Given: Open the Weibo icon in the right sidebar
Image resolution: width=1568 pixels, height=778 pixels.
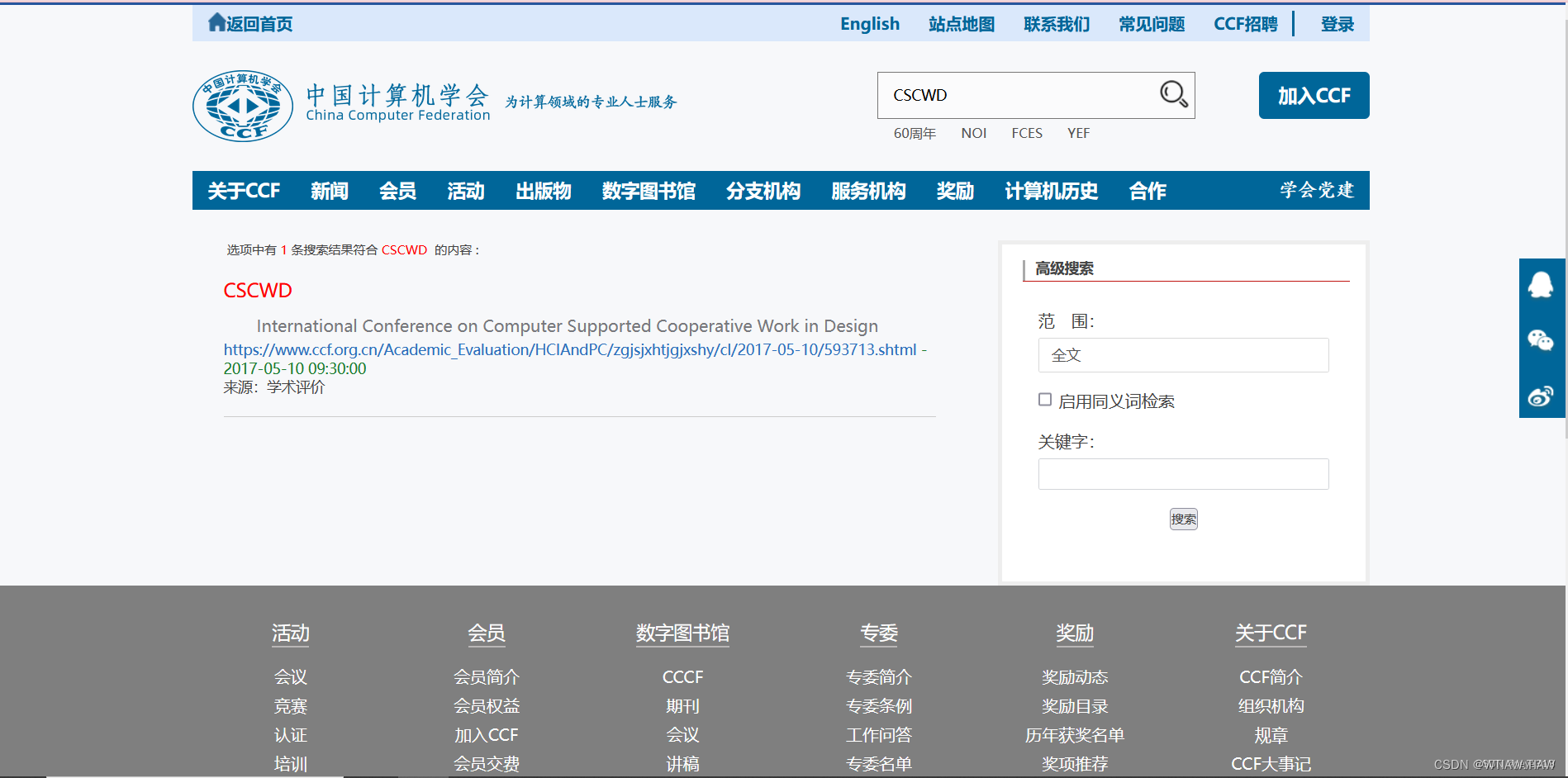Looking at the screenshot, I should (x=1542, y=396).
